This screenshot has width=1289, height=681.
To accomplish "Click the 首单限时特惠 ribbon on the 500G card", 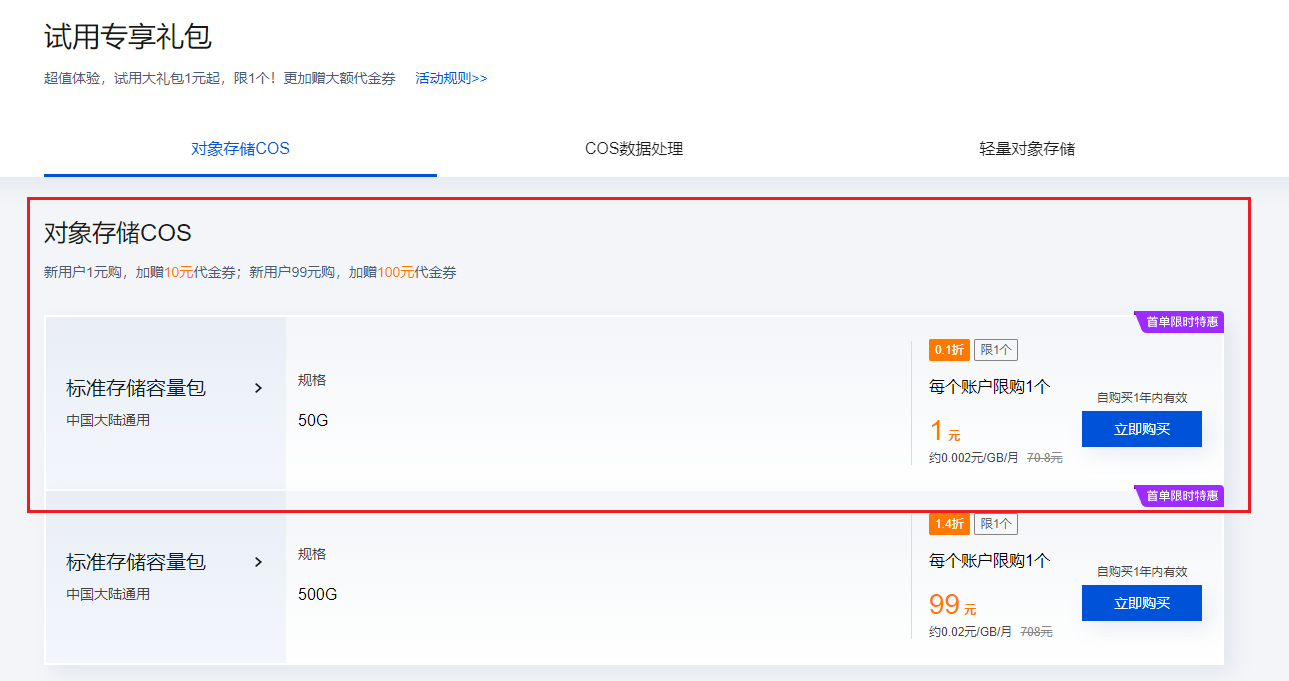I will click(1180, 496).
